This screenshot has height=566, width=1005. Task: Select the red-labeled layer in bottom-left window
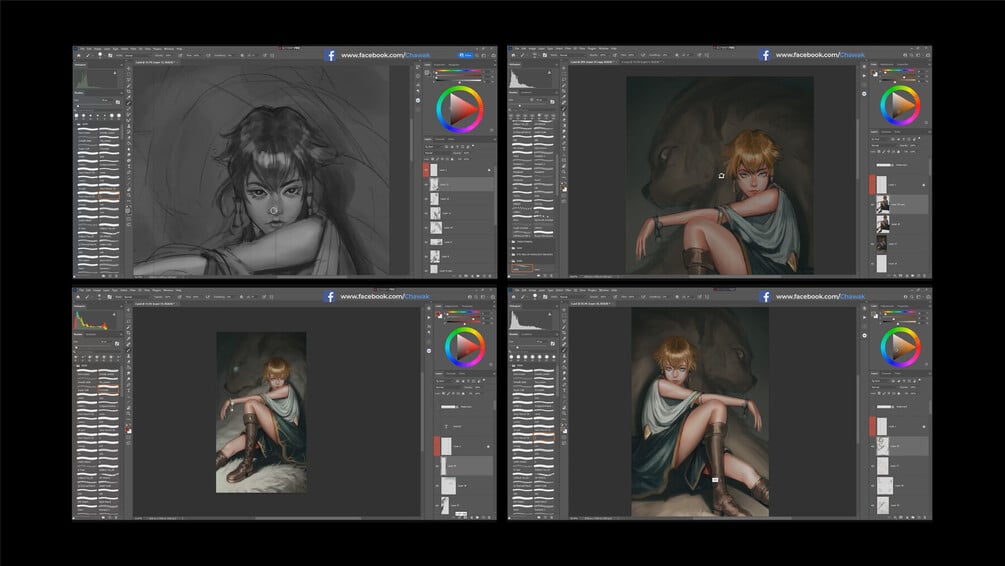465,446
